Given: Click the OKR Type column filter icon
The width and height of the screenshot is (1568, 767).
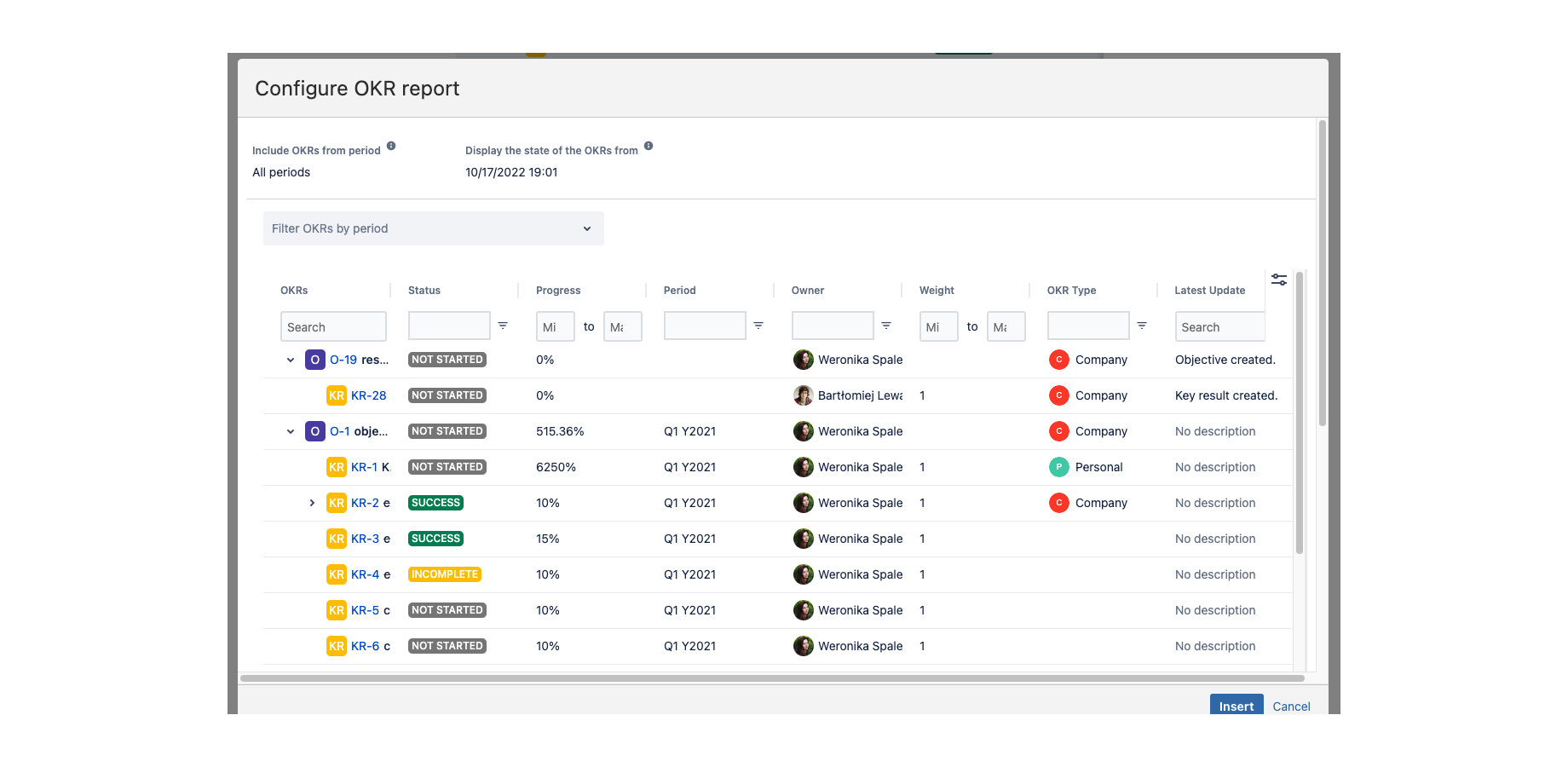Looking at the screenshot, I should (1142, 326).
